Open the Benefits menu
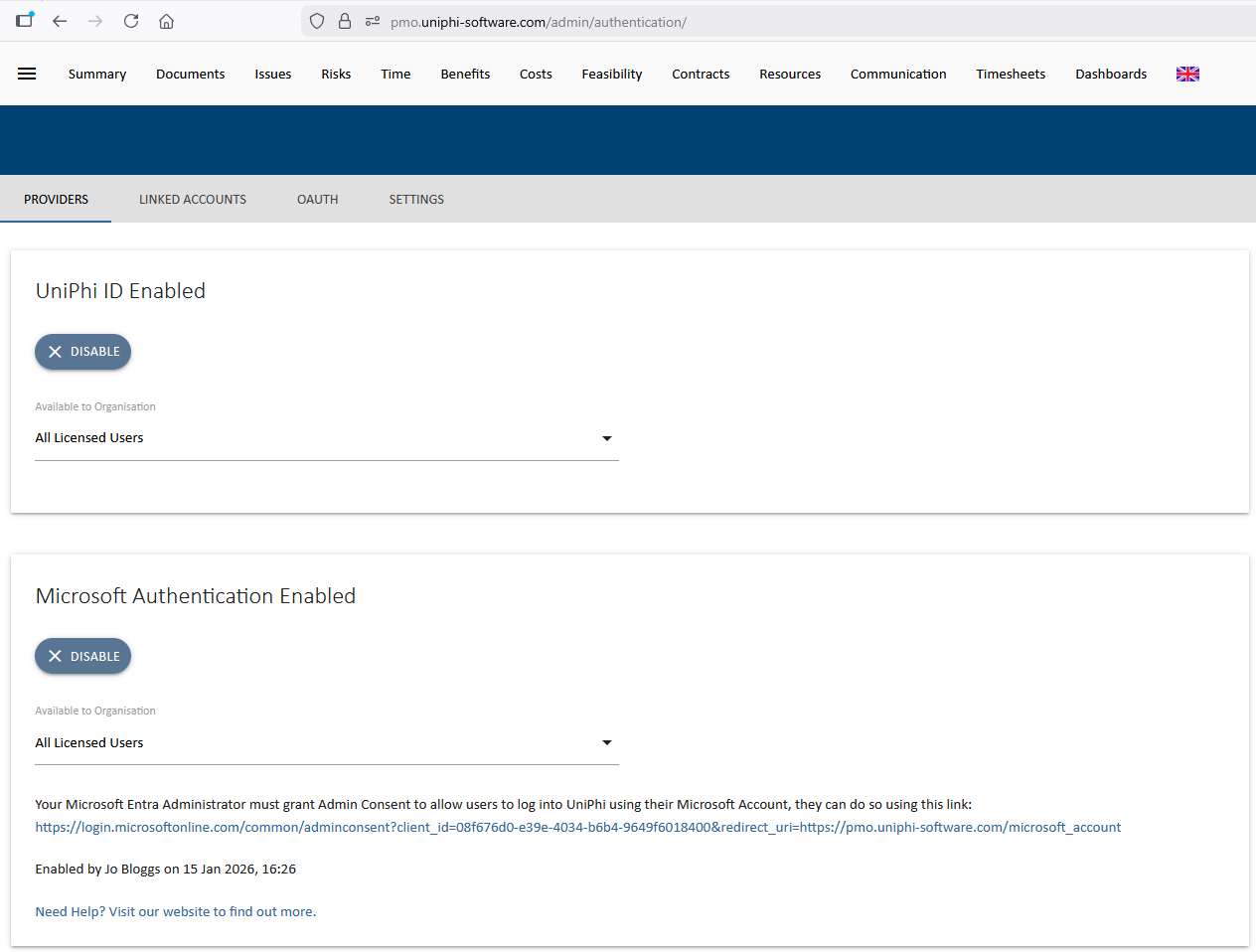1256x952 pixels. 465,74
